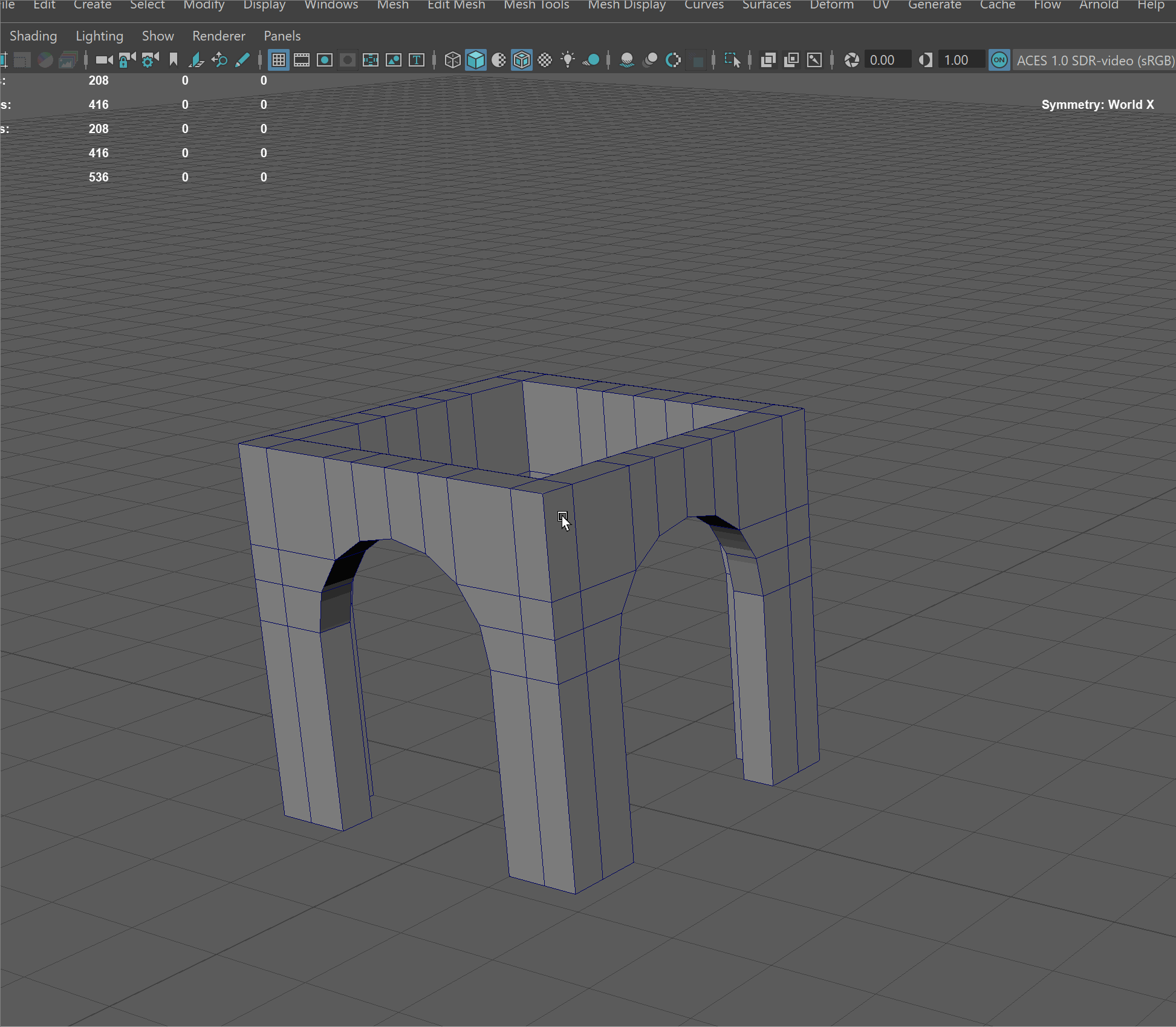Image resolution: width=1176 pixels, height=1027 pixels.
Task: Click the camera Bookmarks icon
Action: click(174, 60)
